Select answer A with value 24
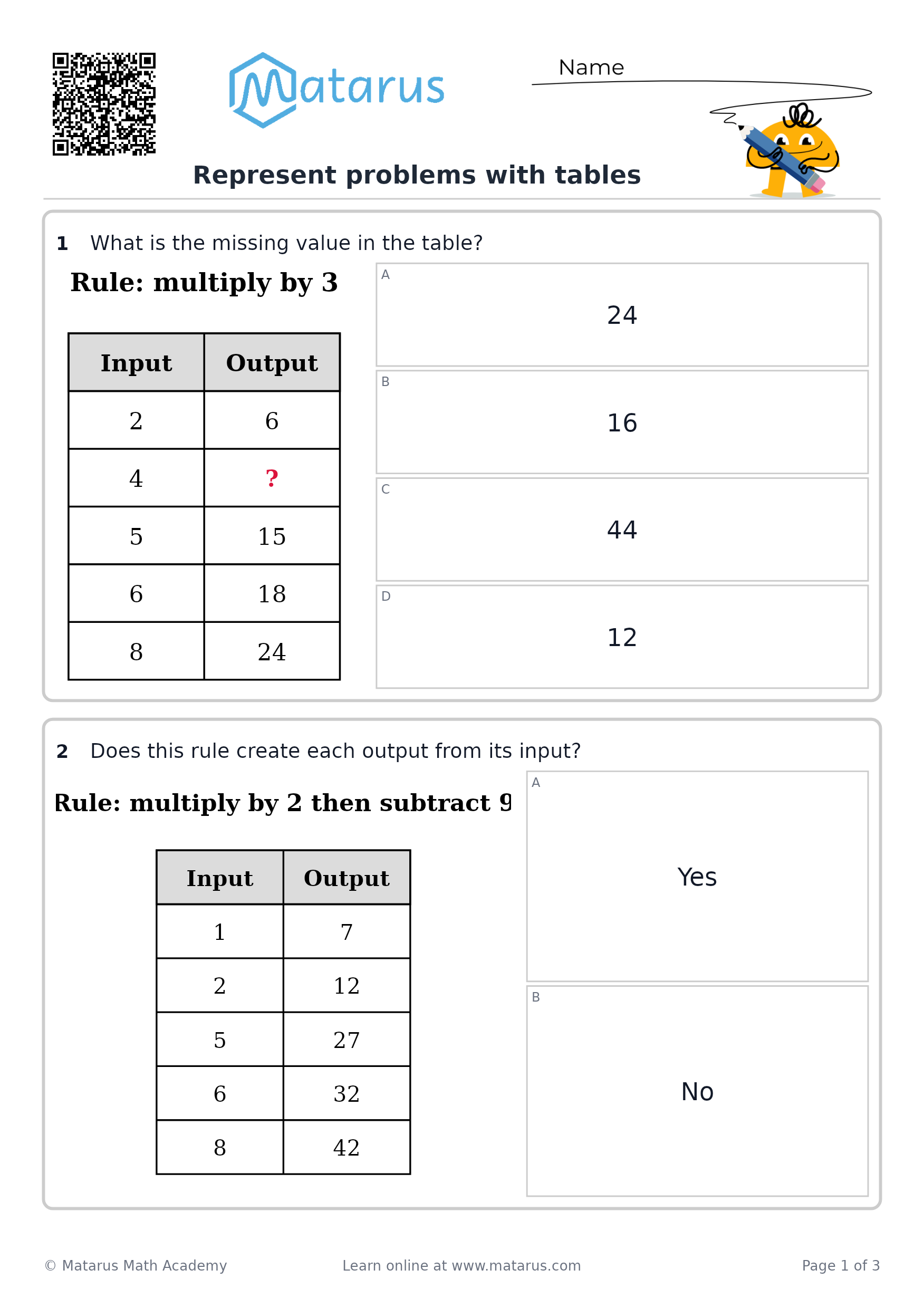 click(622, 314)
